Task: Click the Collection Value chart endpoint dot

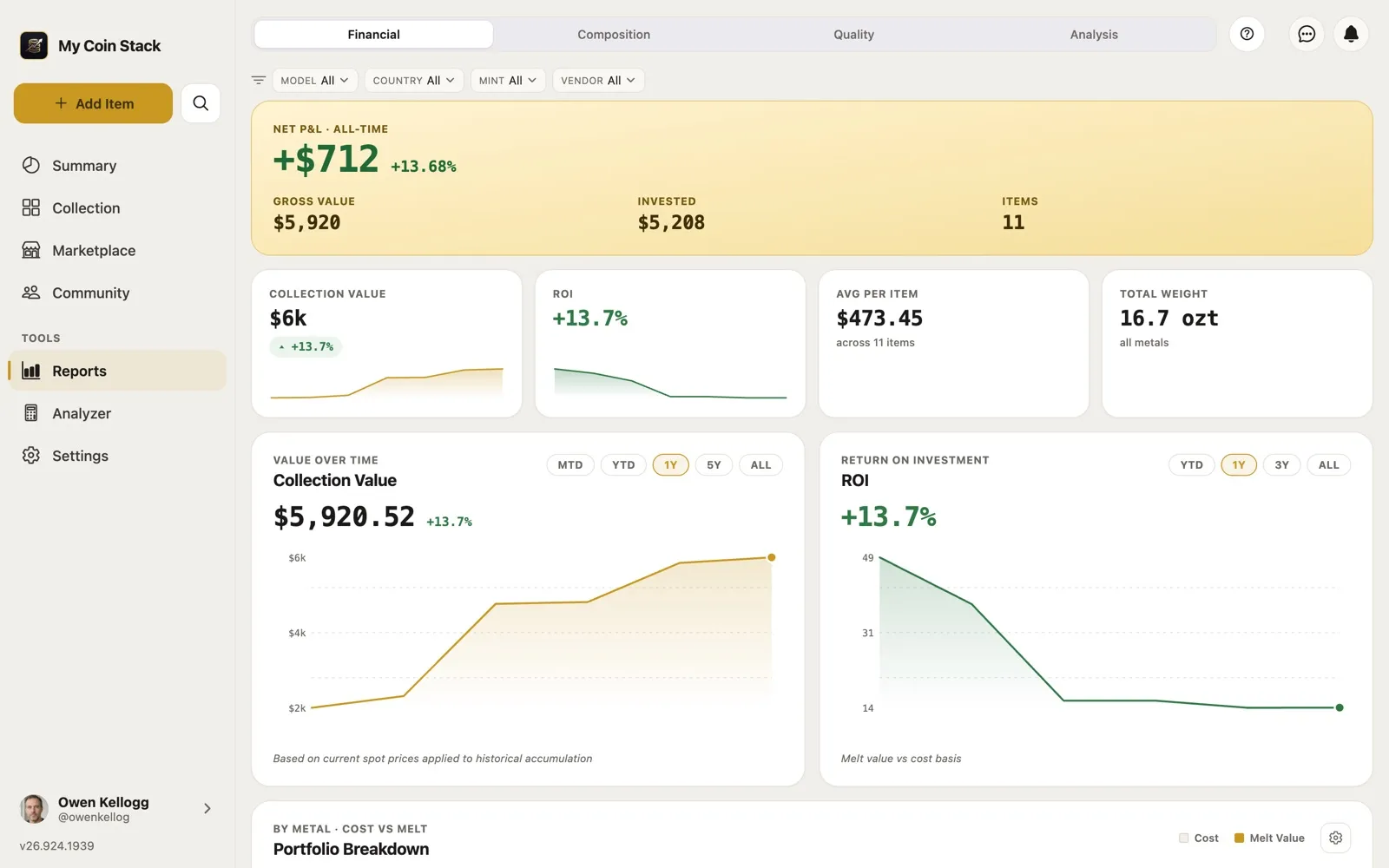Action: coord(771,557)
